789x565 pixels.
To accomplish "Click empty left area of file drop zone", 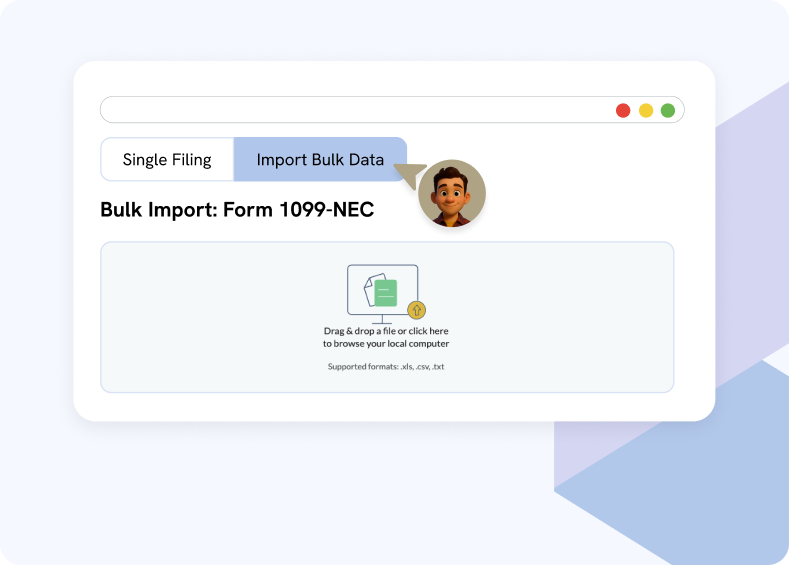I will [x=200, y=317].
